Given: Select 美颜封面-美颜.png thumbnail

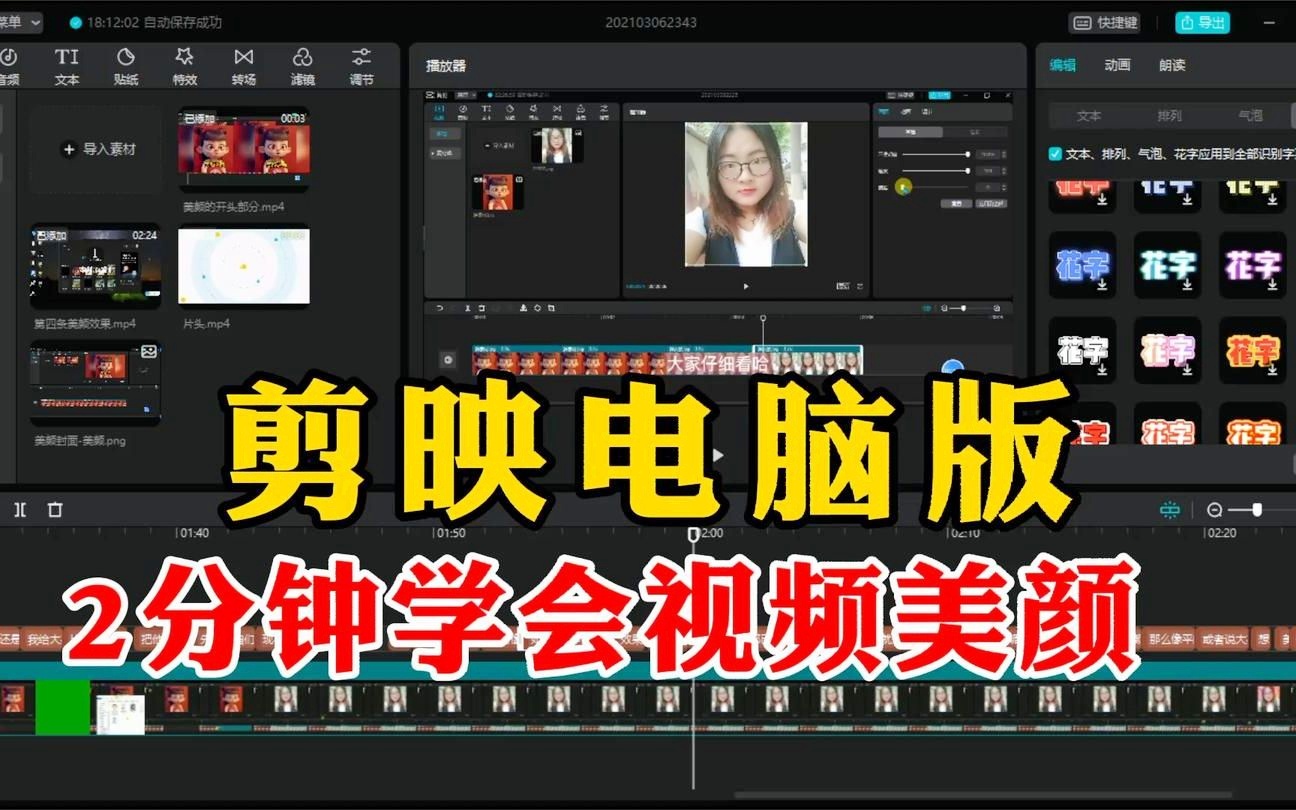Looking at the screenshot, I should click(x=95, y=383).
